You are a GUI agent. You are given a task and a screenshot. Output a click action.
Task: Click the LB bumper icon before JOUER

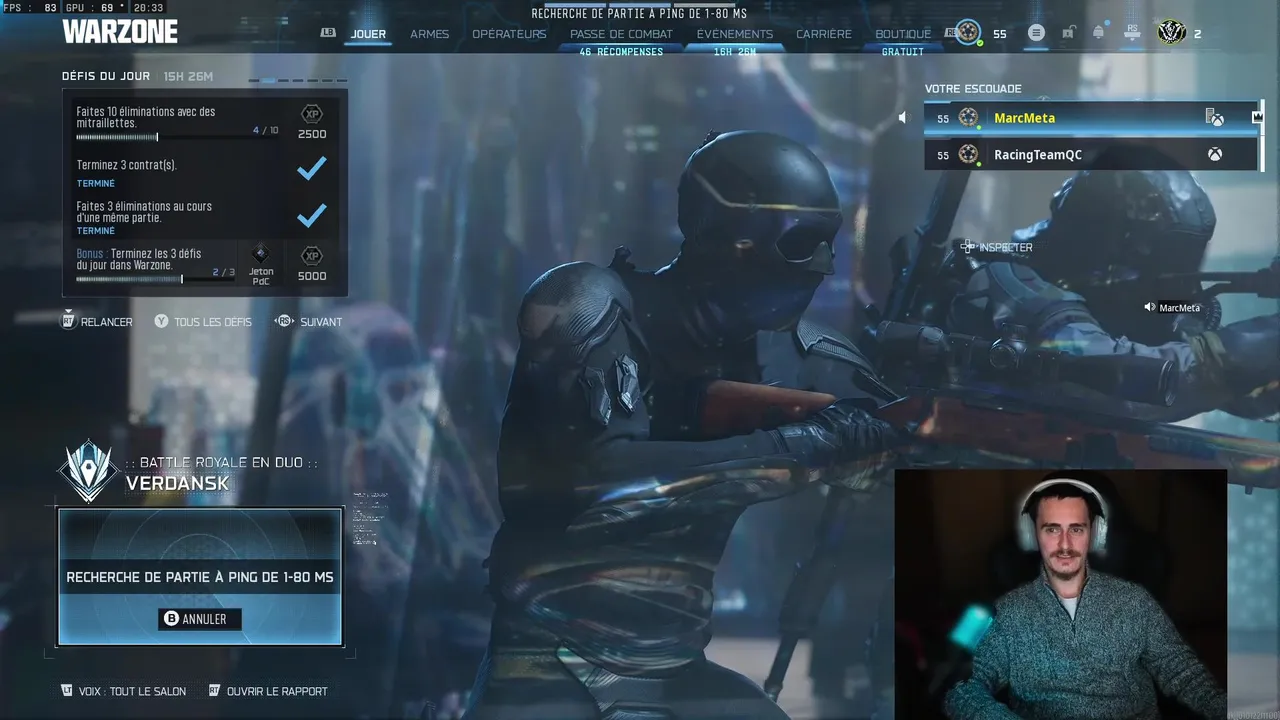tap(328, 32)
